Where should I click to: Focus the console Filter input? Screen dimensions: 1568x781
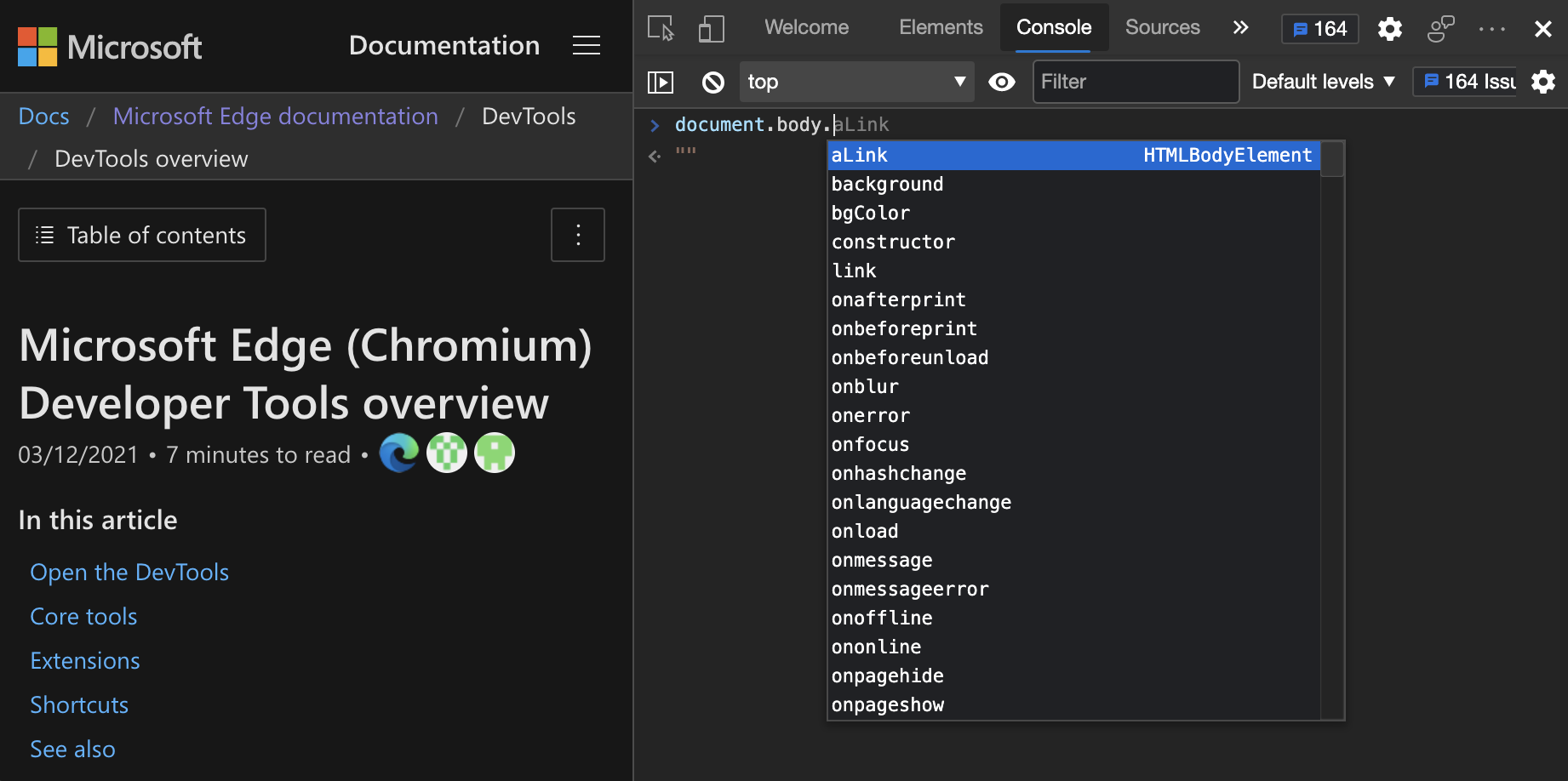pos(1136,82)
